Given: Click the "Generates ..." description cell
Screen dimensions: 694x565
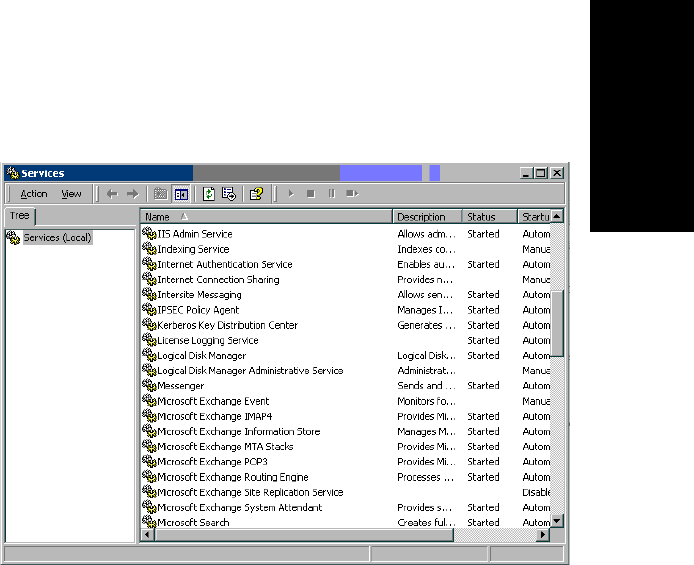Looking at the screenshot, I should [426, 325].
